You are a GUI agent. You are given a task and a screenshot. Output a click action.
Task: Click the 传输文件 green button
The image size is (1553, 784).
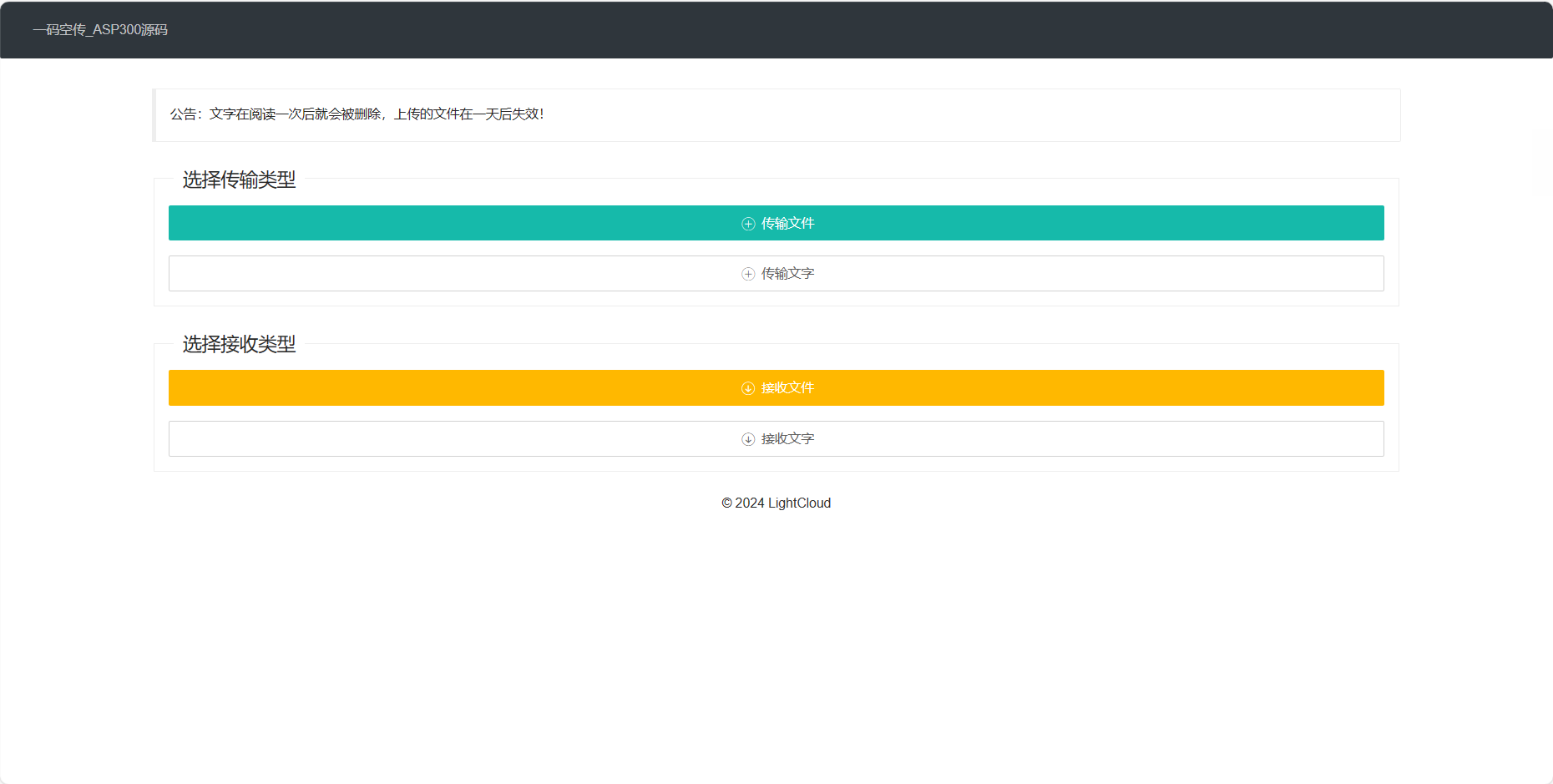pyautogui.click(x=776, y=223)
